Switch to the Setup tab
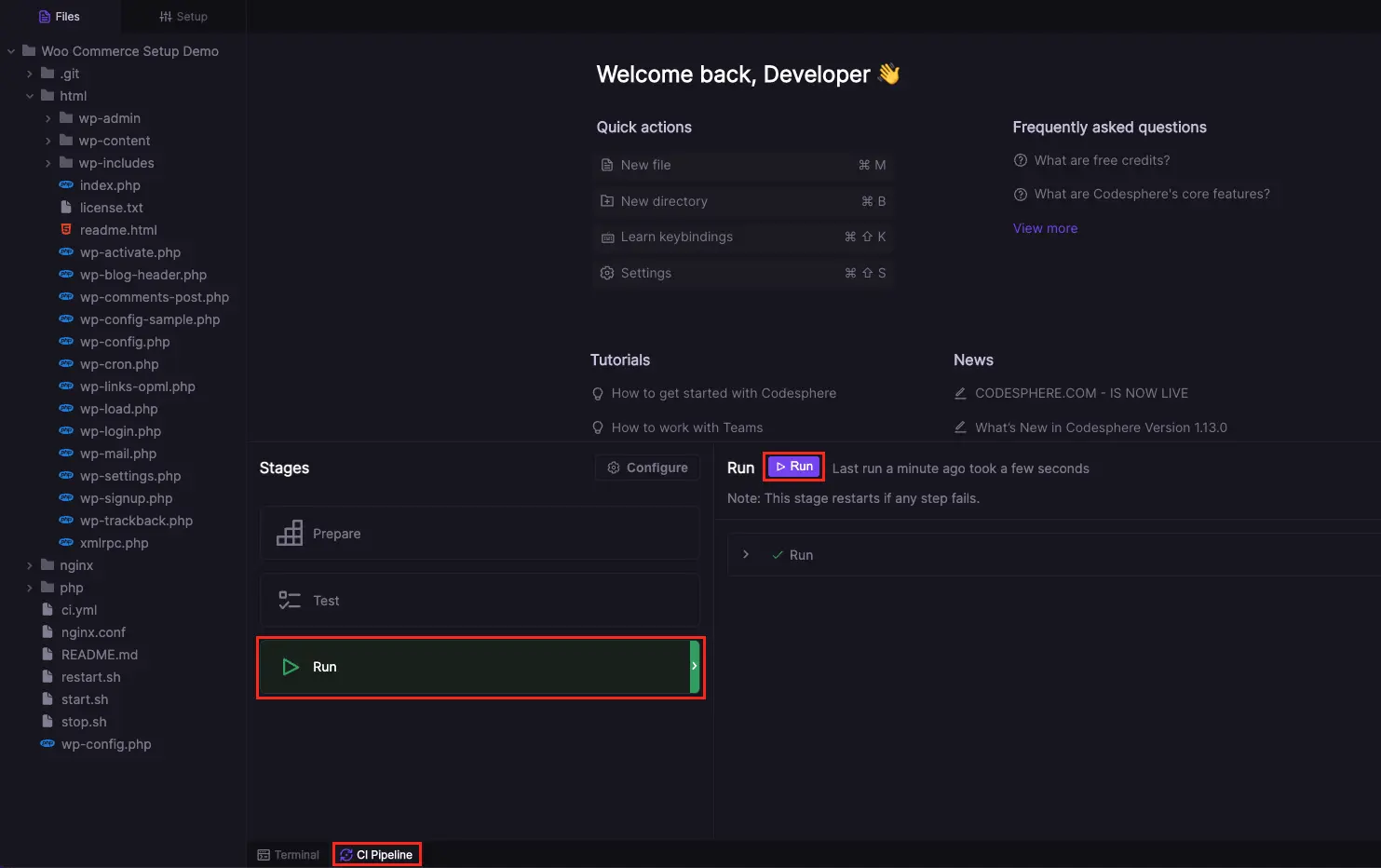1381x868 pixels. 183,16
